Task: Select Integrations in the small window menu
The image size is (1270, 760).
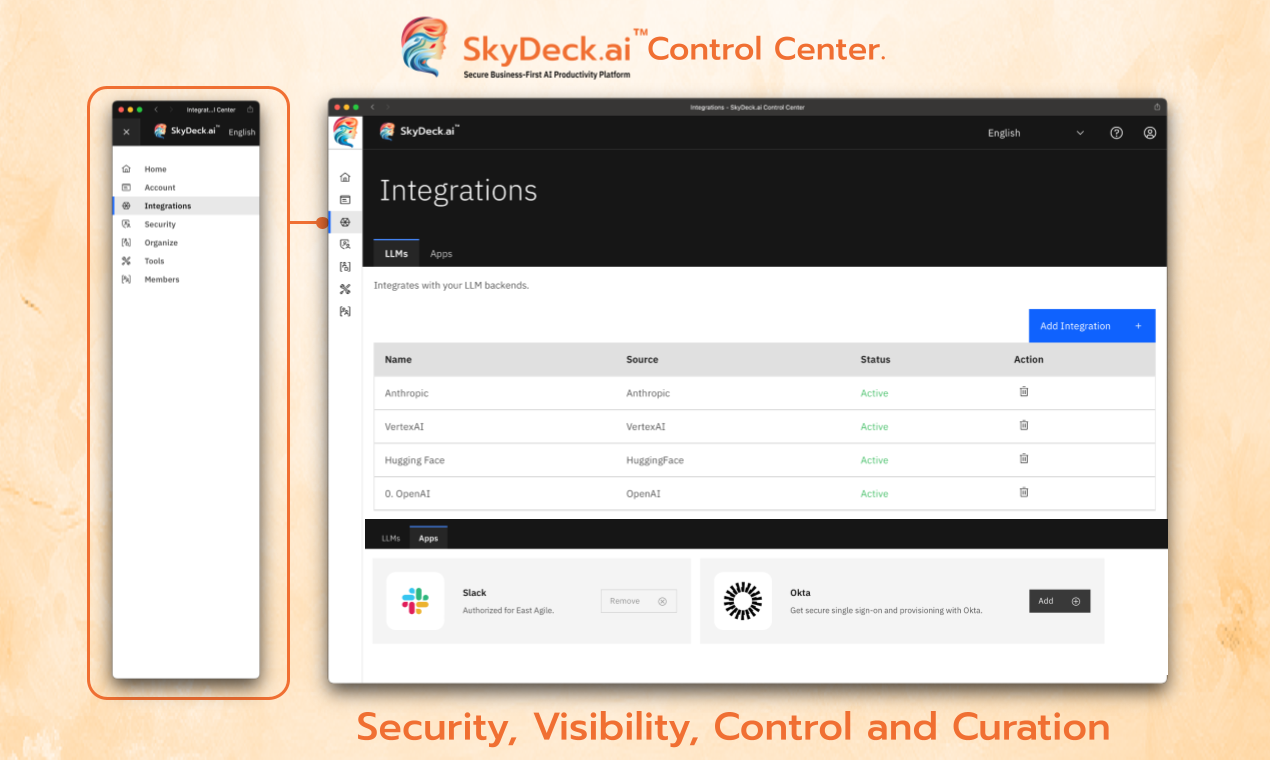Action: click(186, 206)
